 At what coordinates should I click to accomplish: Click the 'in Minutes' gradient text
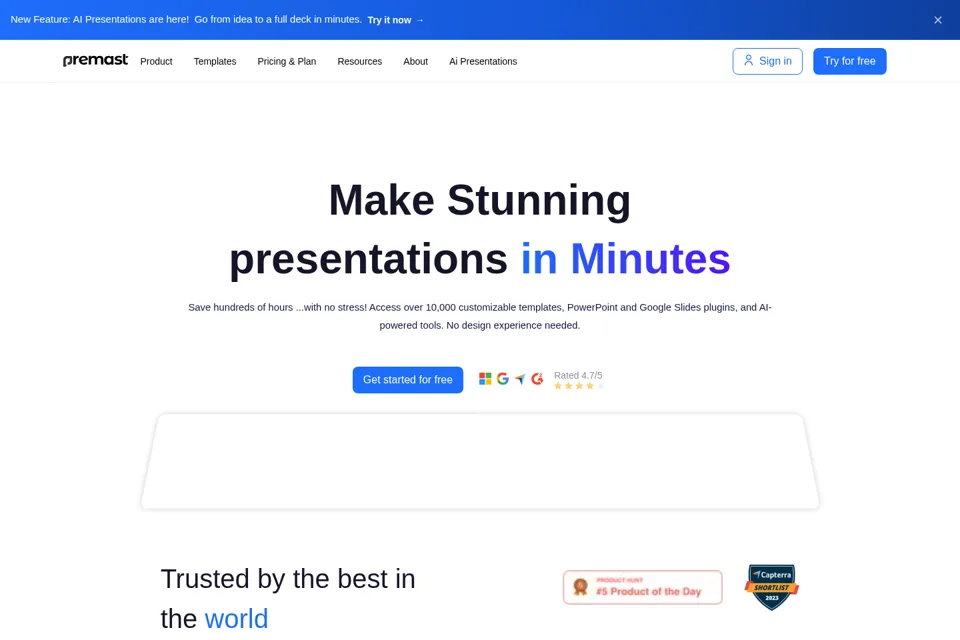coord(626,258)
